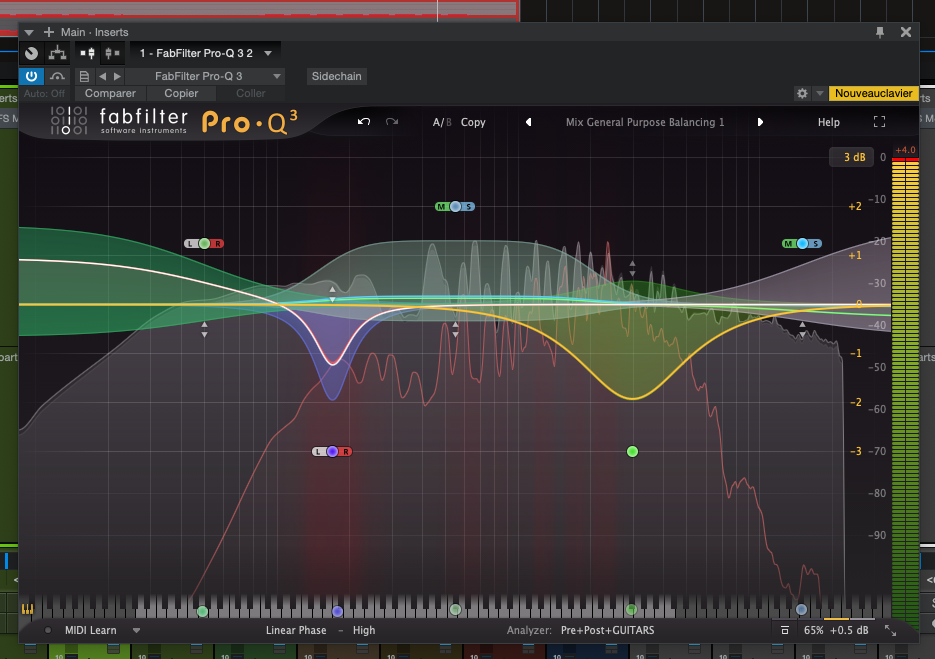
Task: Load next Studio One preset arrow
Action: [117, 76]
